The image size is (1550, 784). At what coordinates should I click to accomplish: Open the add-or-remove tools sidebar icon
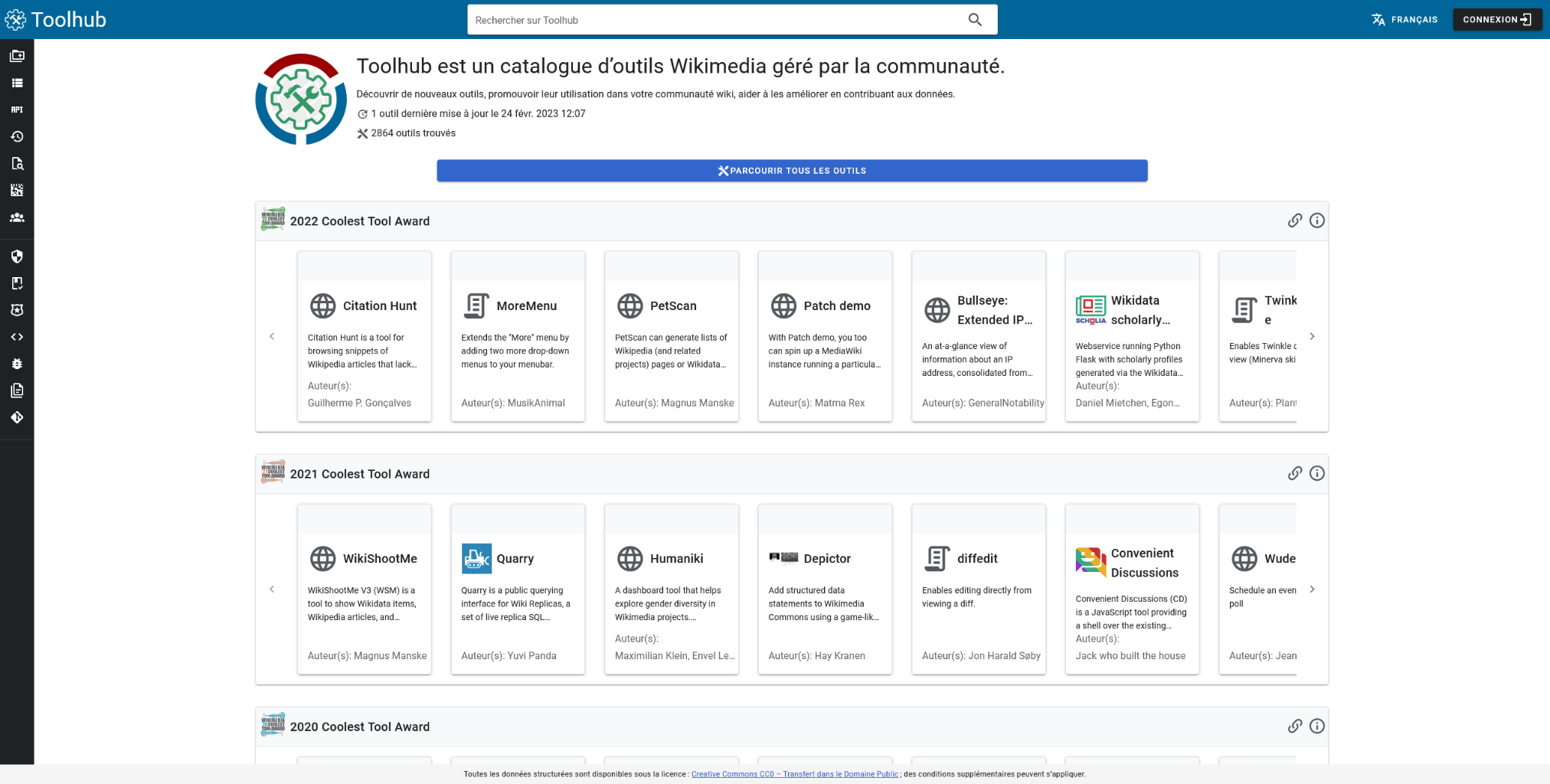(17, 56)
